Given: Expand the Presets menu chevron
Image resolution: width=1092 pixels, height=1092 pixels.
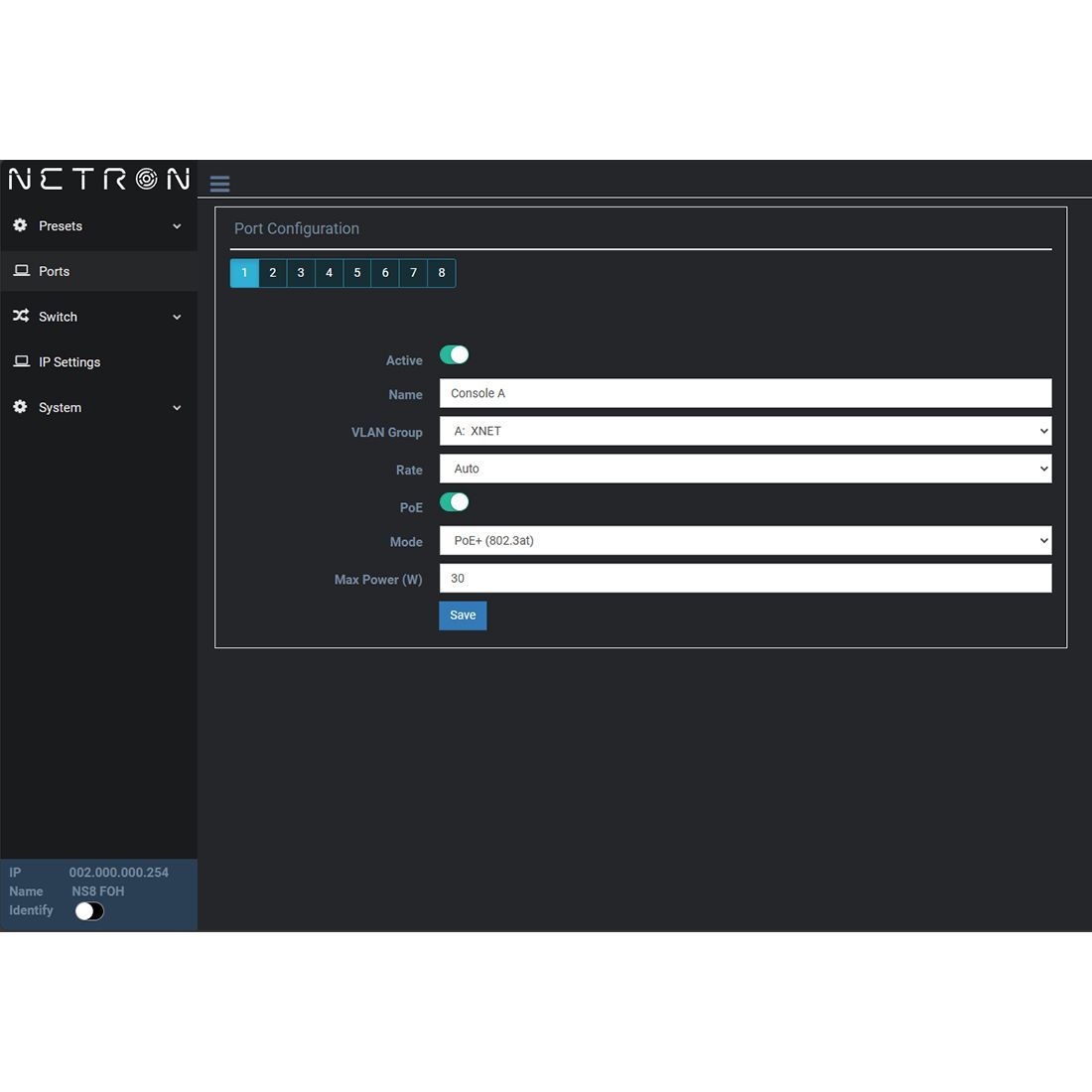Looking at the screenshot, I should pos(177,226).
